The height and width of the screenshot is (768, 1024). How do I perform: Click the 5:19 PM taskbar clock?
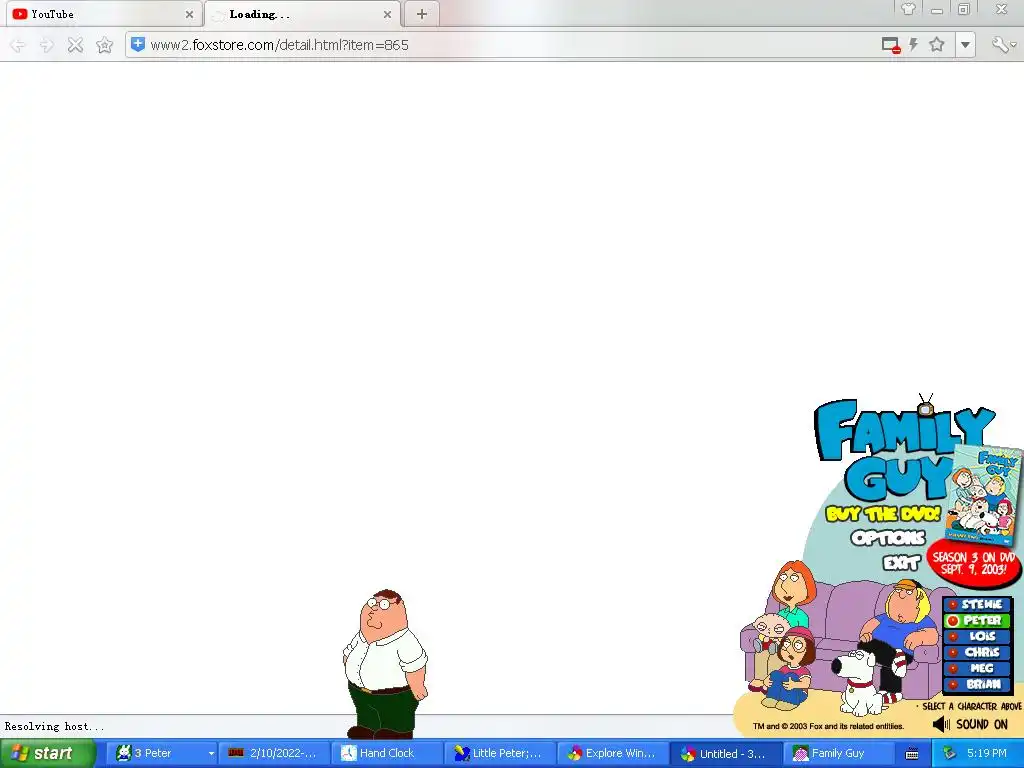[x=987, y=753]
